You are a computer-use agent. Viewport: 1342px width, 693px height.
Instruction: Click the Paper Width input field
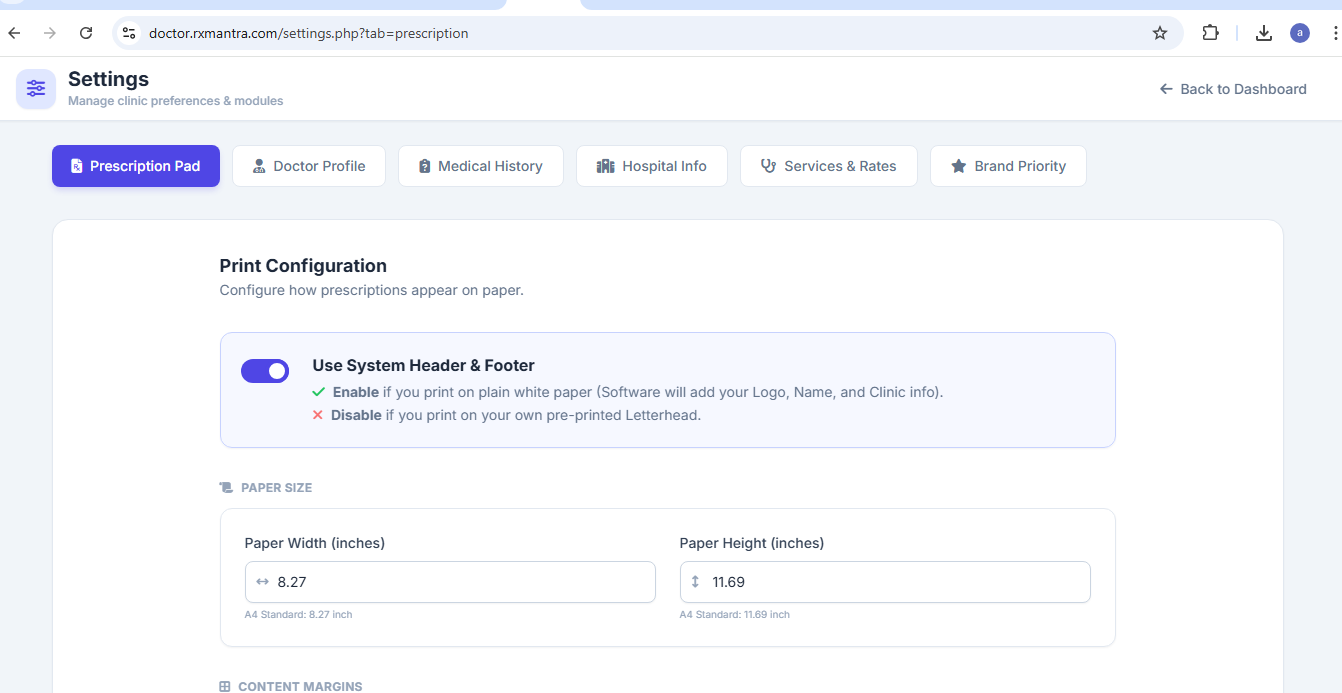point(460,582)
